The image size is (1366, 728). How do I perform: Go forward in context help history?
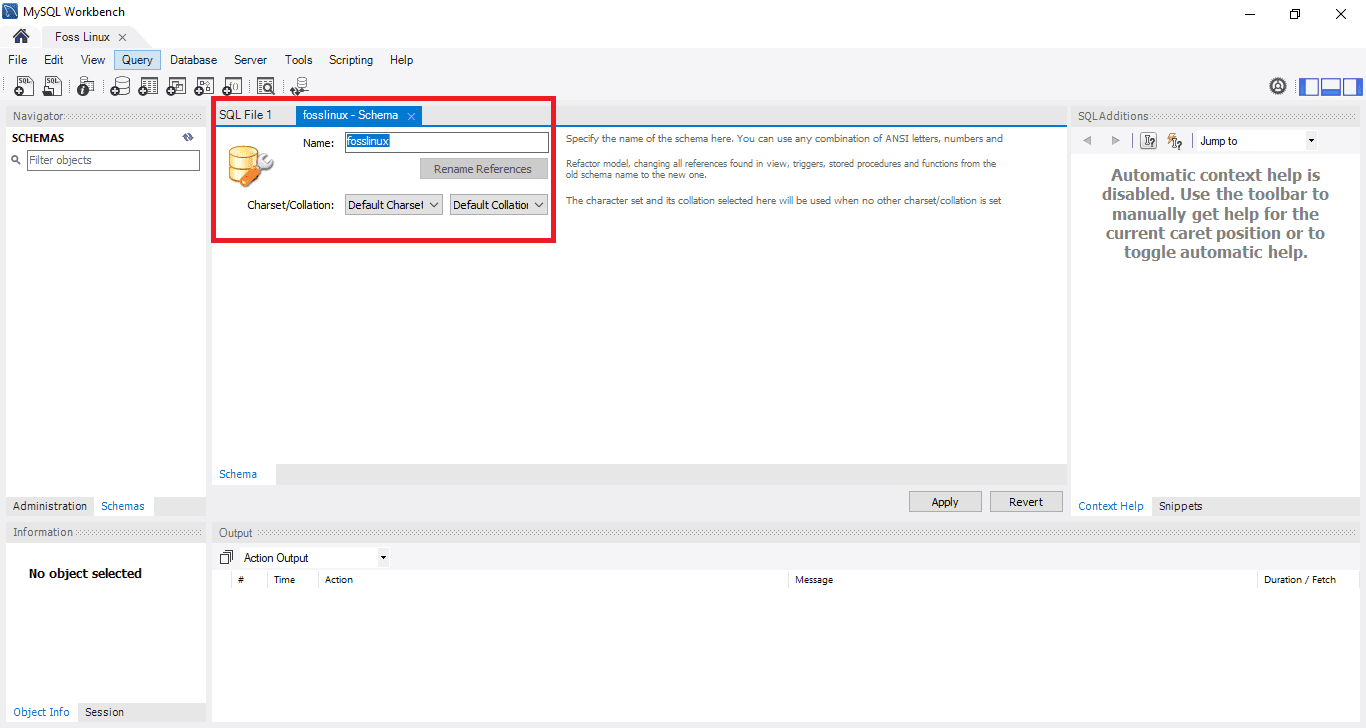point(1116,141)
